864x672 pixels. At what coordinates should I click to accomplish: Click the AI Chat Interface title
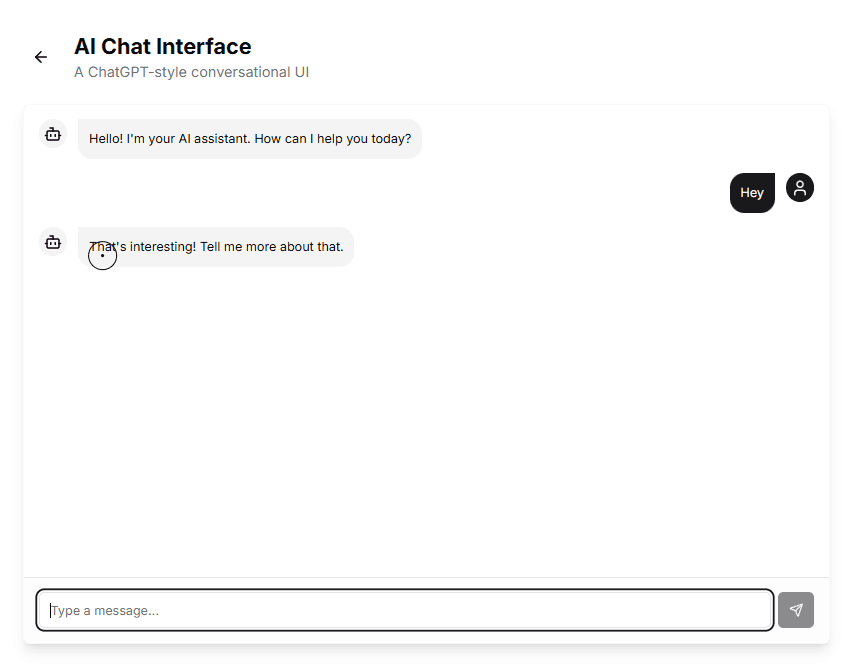click(x=163, y=46)
